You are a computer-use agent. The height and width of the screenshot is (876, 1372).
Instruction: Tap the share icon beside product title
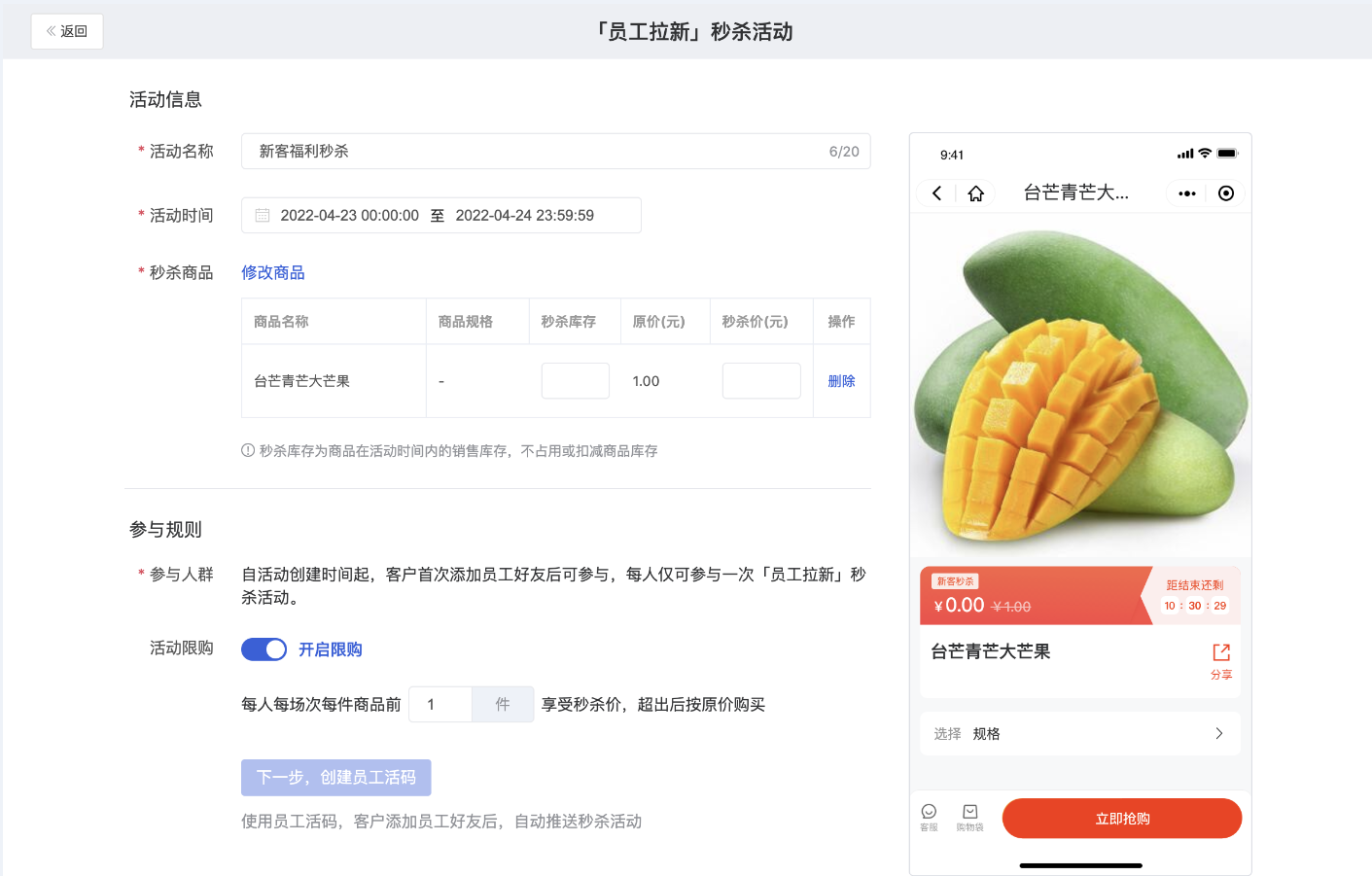pos(1221,652)
